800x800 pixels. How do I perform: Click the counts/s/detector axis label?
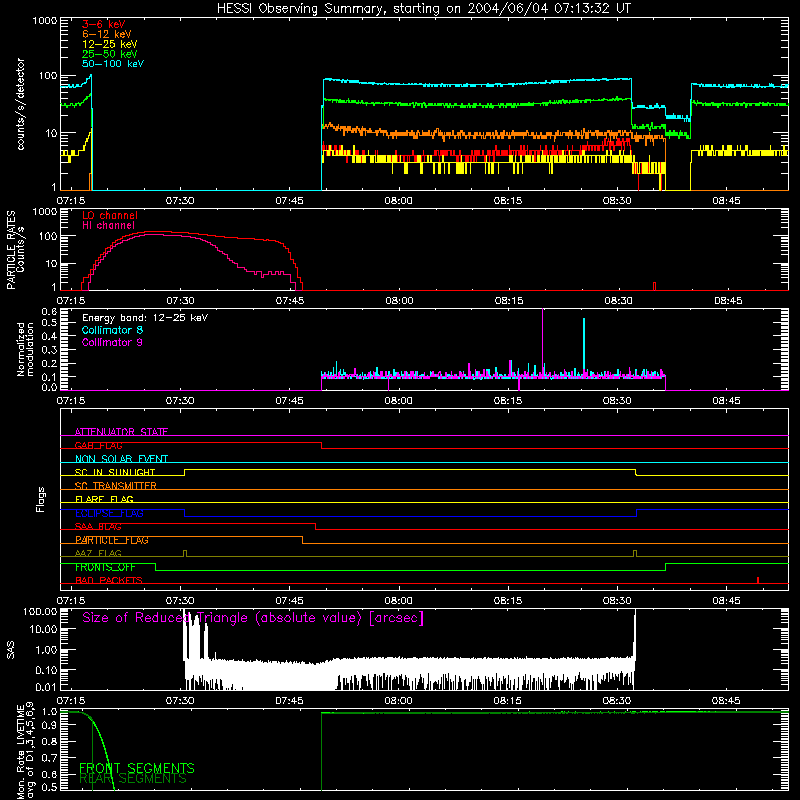pyautogui.click(x=21, y=104)
